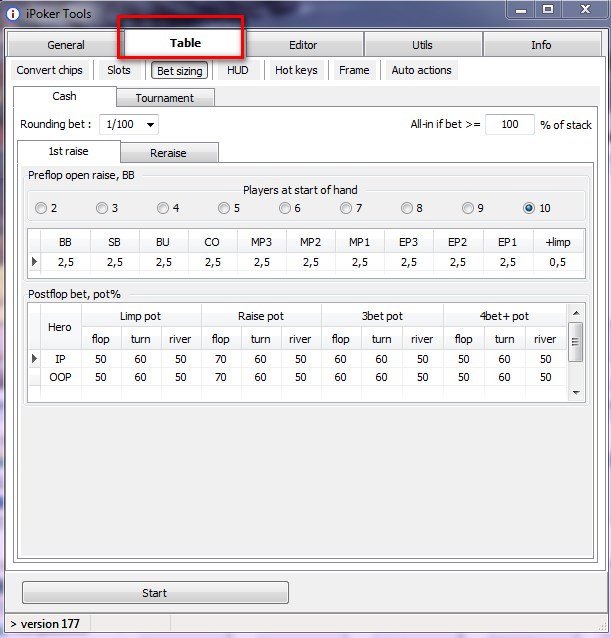
Task: Click the IP 4bet+ pot river cell
Action: [x=546, y=359]
